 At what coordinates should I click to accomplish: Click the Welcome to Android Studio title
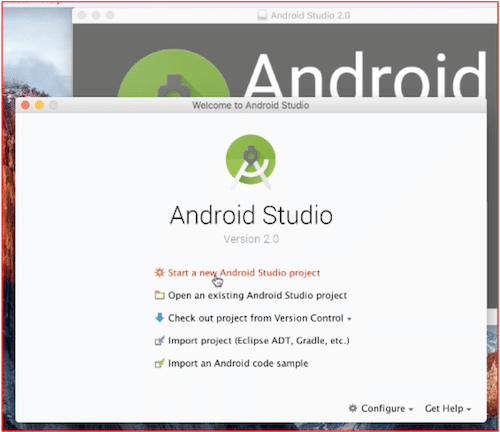click(251, 105)
